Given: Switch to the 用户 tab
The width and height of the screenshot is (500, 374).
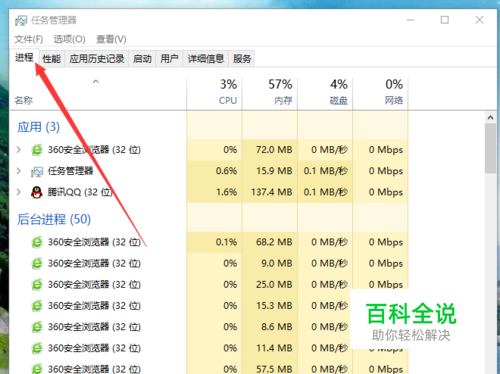Looking at the screenshot, I should [169, 59].
